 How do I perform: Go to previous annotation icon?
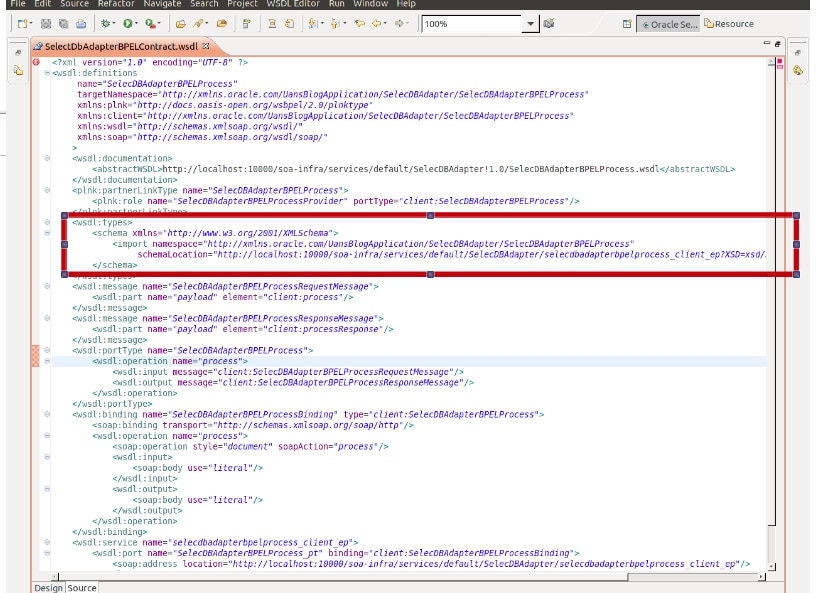point(335,23)
